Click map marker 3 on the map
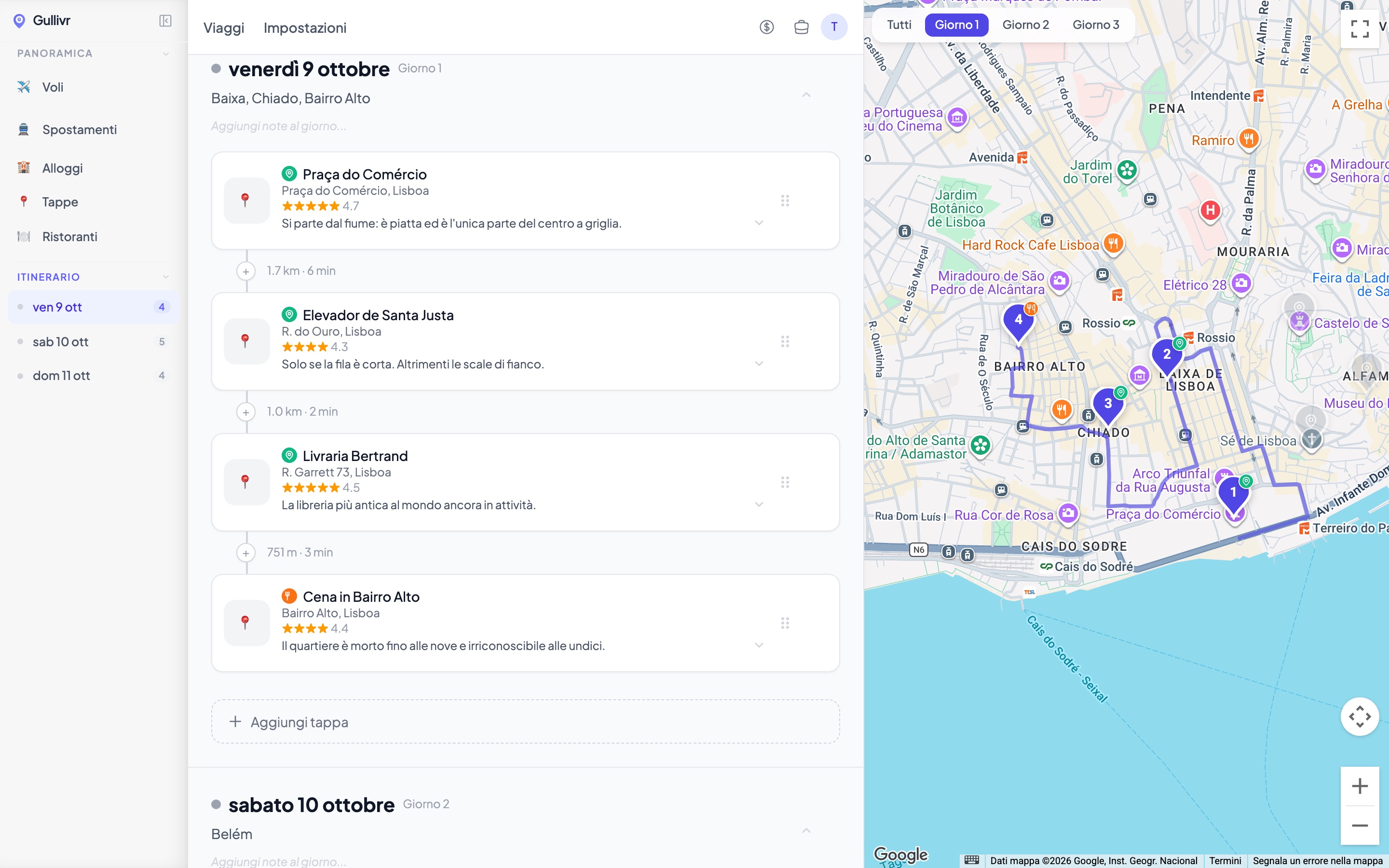 (x=1108, y=405)
